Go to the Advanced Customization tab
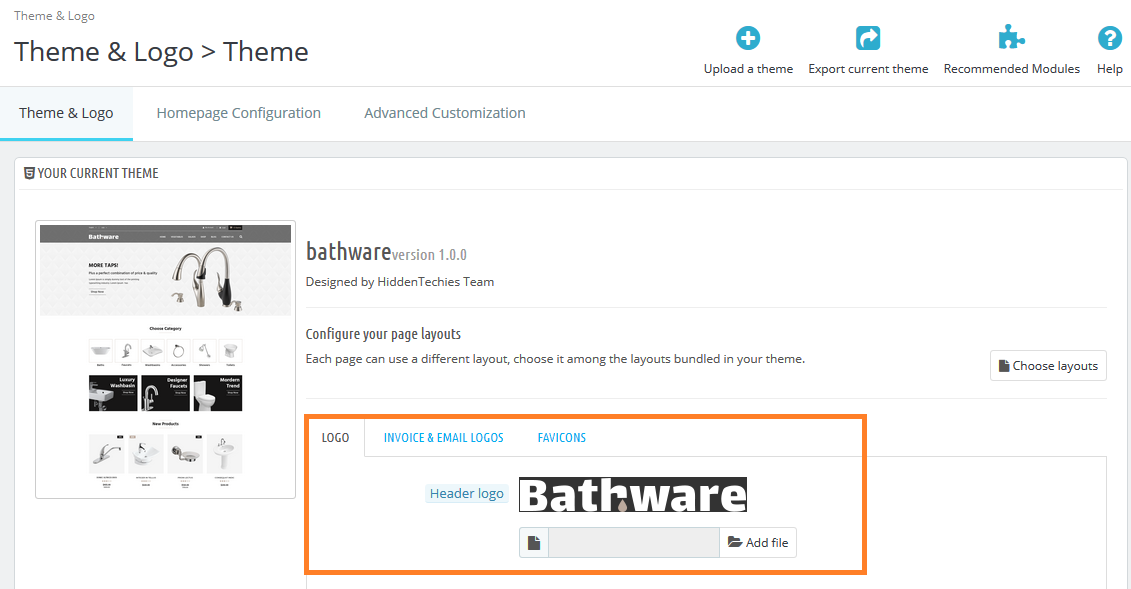The height and width of the screenshot is (589, 1131). (x=444, y=113)
